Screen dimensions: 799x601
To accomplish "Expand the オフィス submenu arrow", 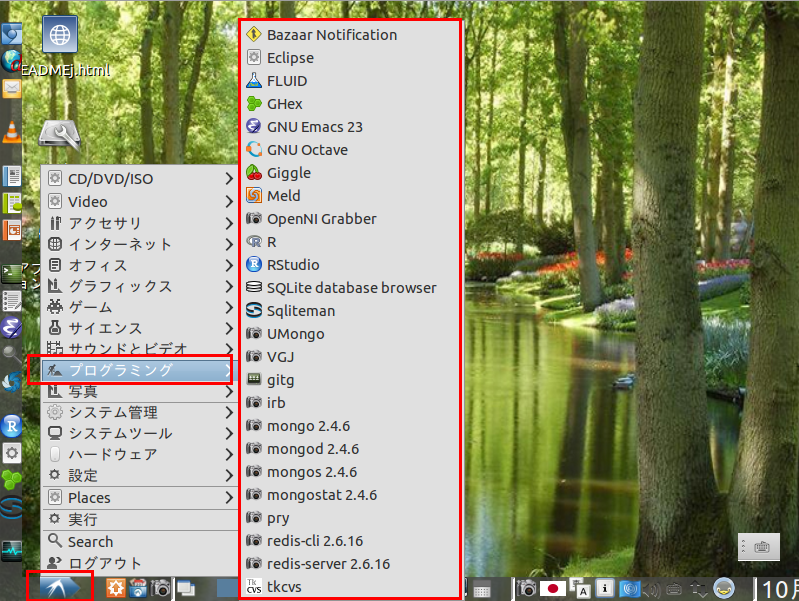I will coord(229,265).
